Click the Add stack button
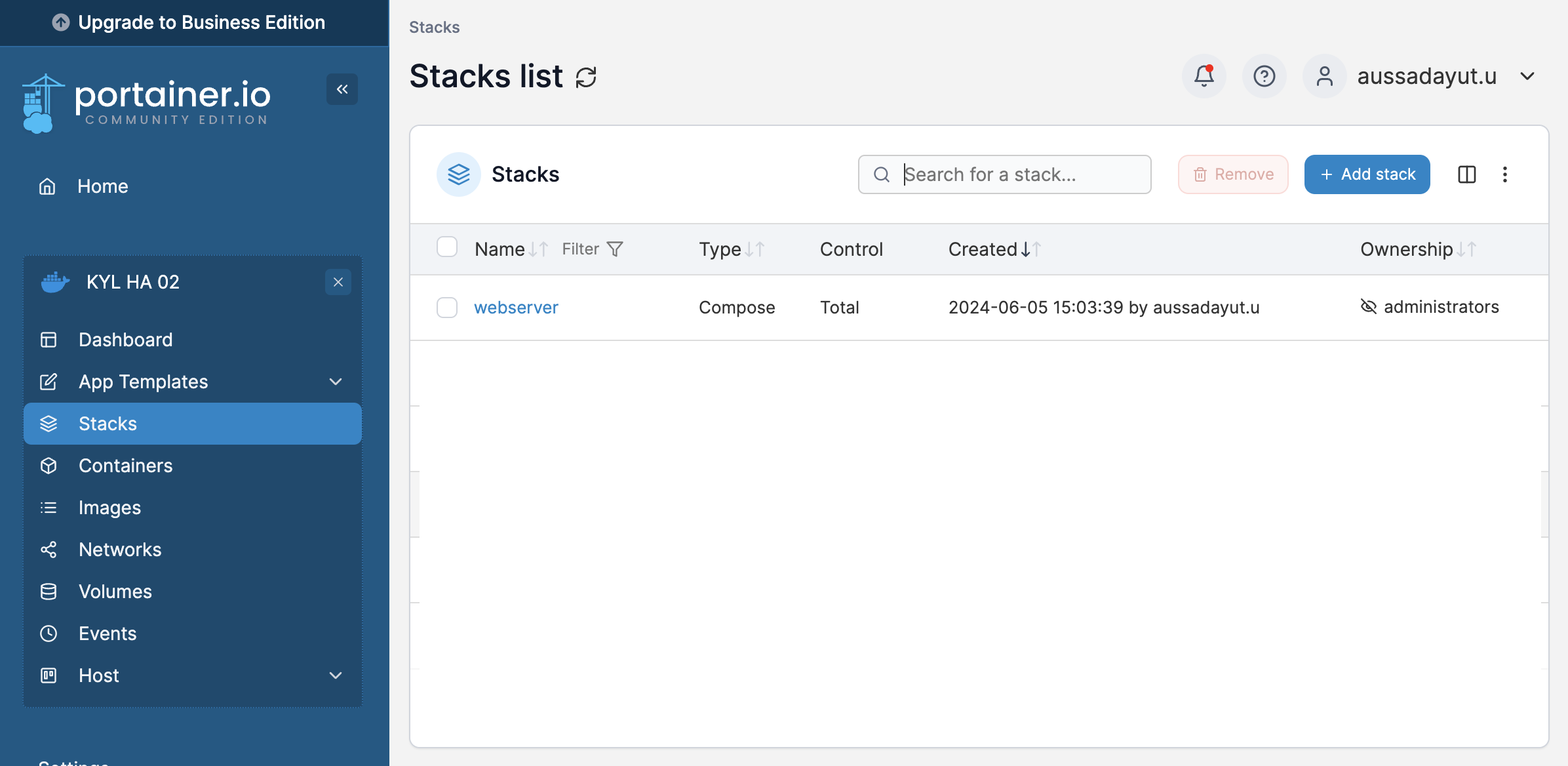Image resolution: width=1568 pixels, height=766 pixels. 1367,174
